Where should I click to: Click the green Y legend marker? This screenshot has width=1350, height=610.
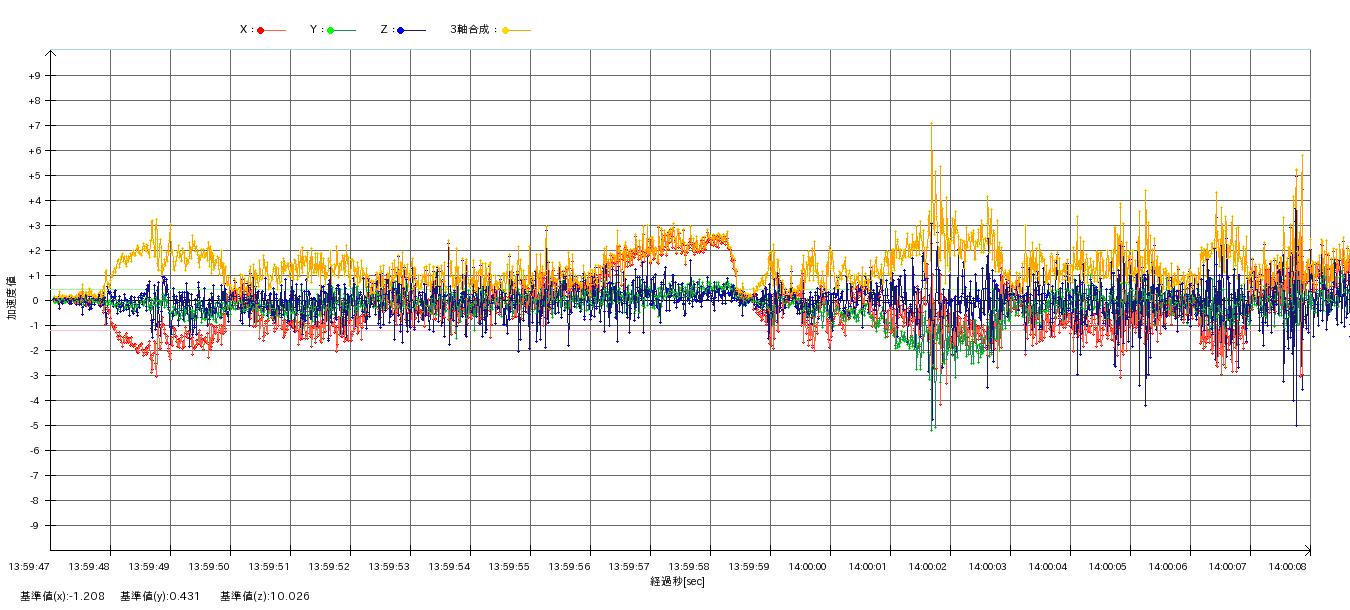click(x=331, y=30)
